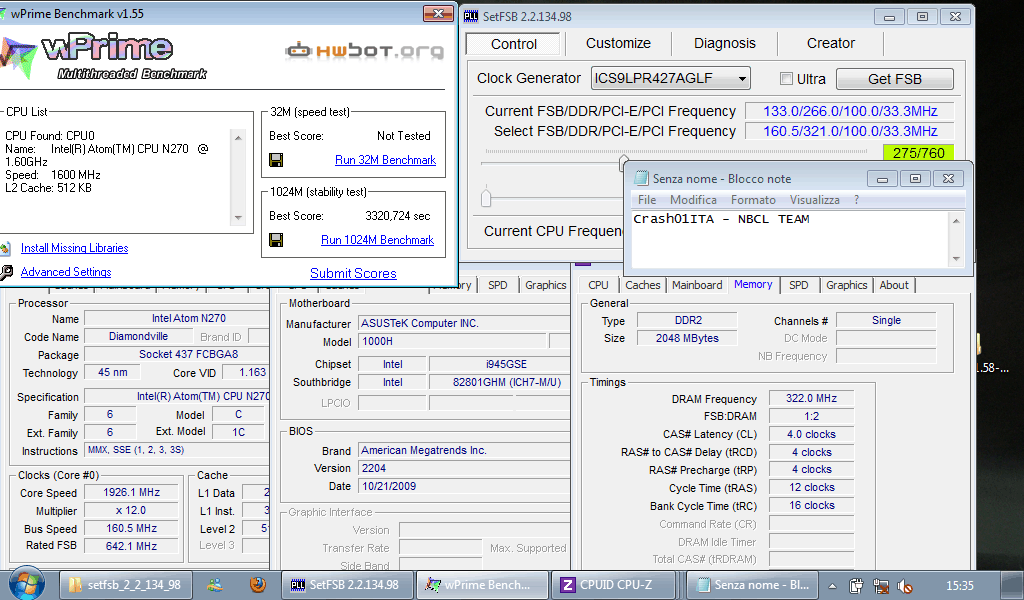Click the Install Missing Libraries icon

click(5, 248)
